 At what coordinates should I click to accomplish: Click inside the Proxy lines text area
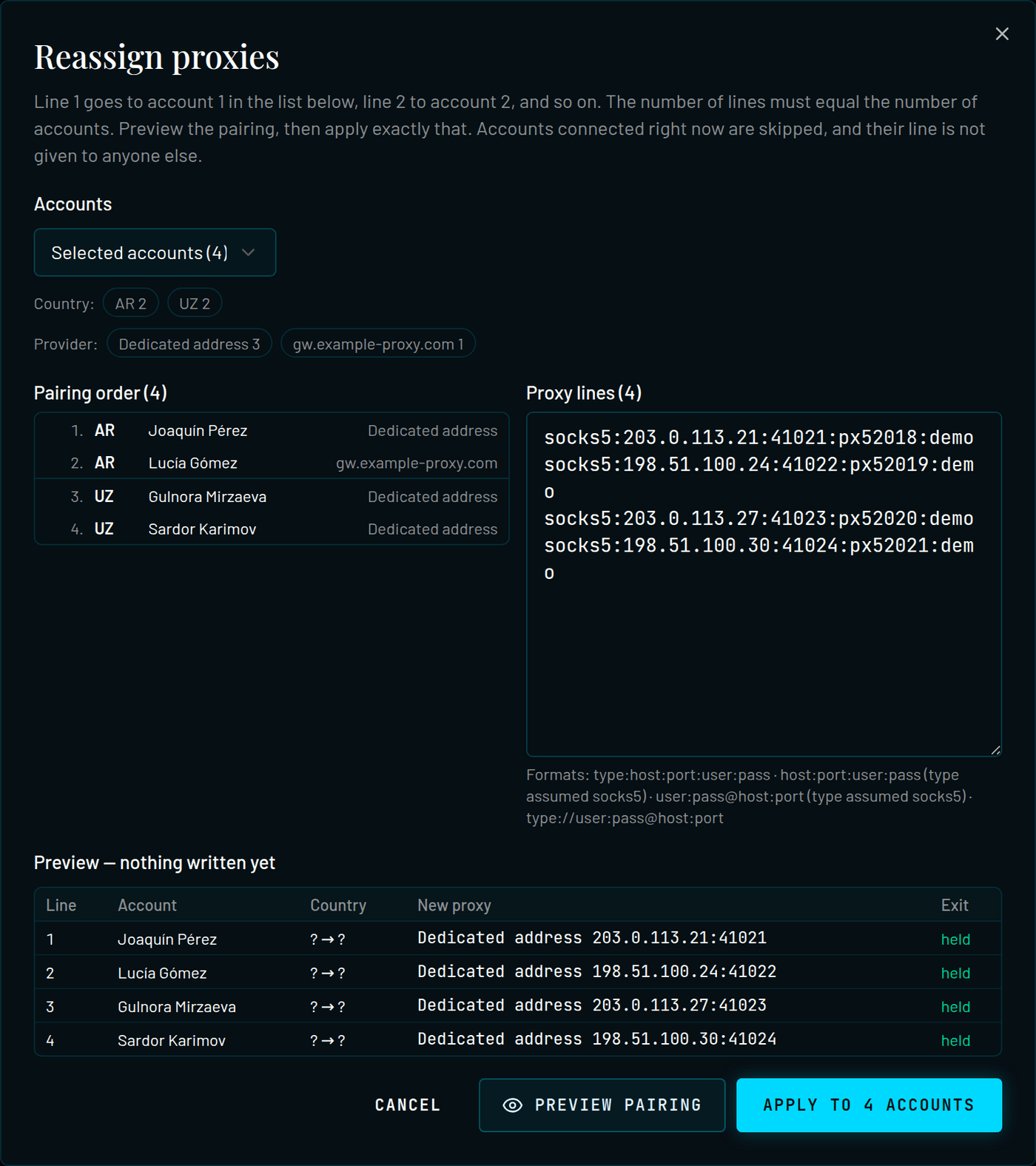[764, 584]
